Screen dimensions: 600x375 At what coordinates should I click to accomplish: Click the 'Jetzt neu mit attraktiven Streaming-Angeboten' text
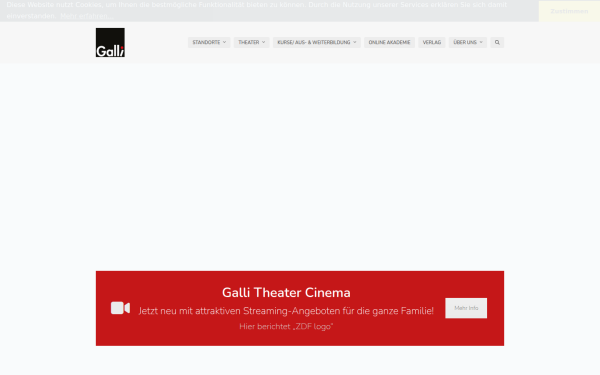tap(286, 311)
